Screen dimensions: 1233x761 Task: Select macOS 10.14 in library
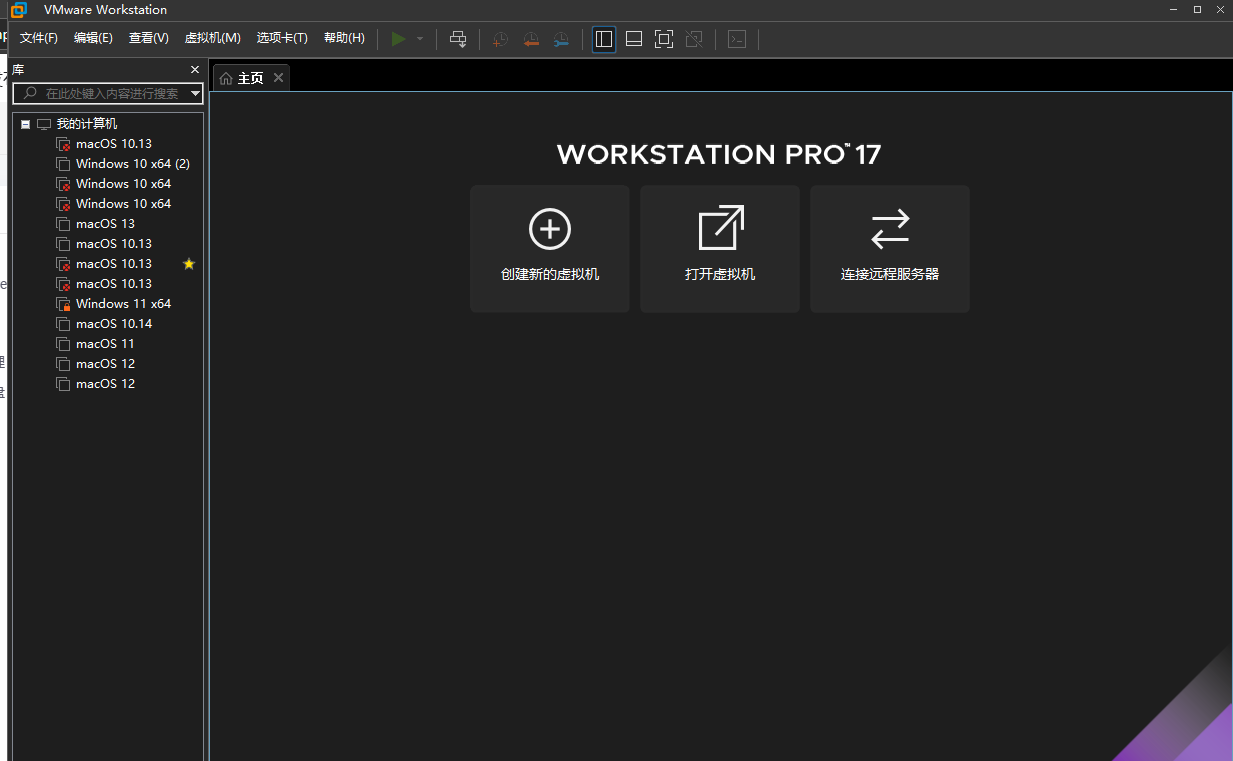point(114,324)
